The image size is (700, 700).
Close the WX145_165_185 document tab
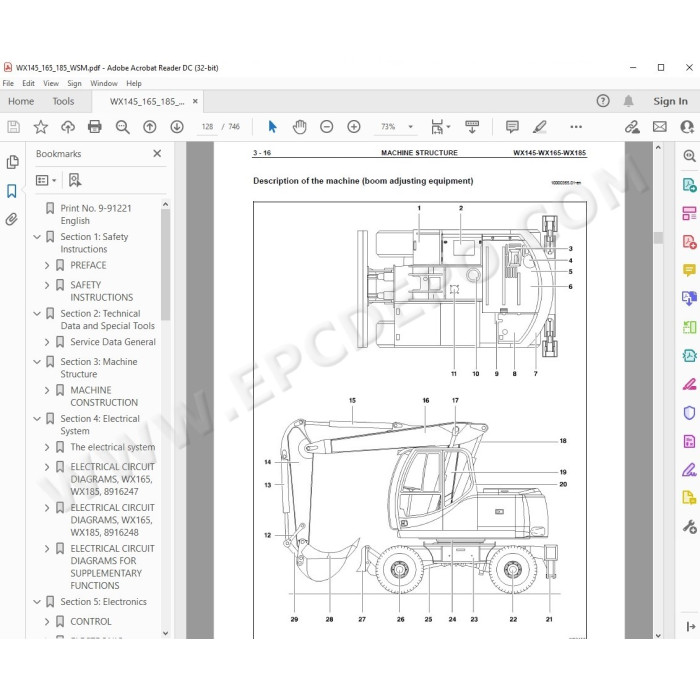(195, 101)
